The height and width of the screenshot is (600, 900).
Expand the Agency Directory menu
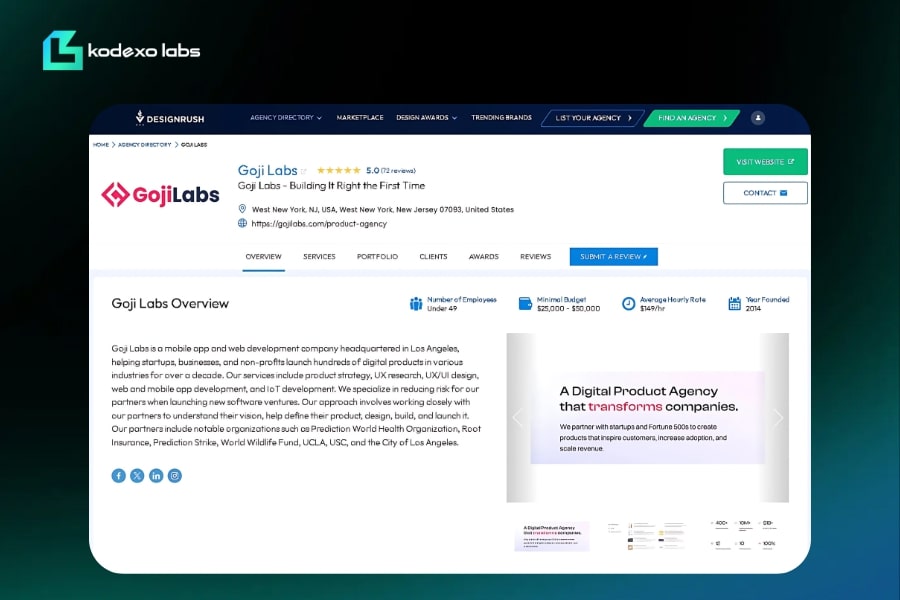tap(286, 118)
